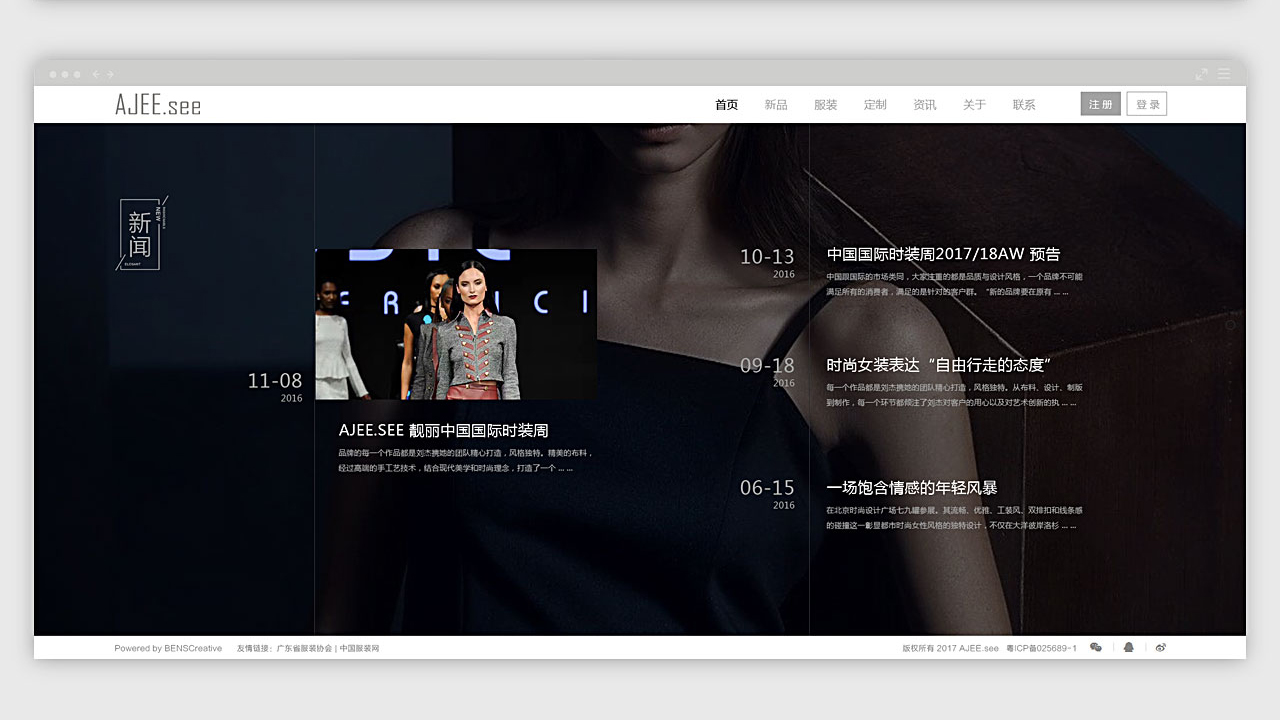Open article 中国国际时装周2017/18AW 预告

click(x=943, y=255)
